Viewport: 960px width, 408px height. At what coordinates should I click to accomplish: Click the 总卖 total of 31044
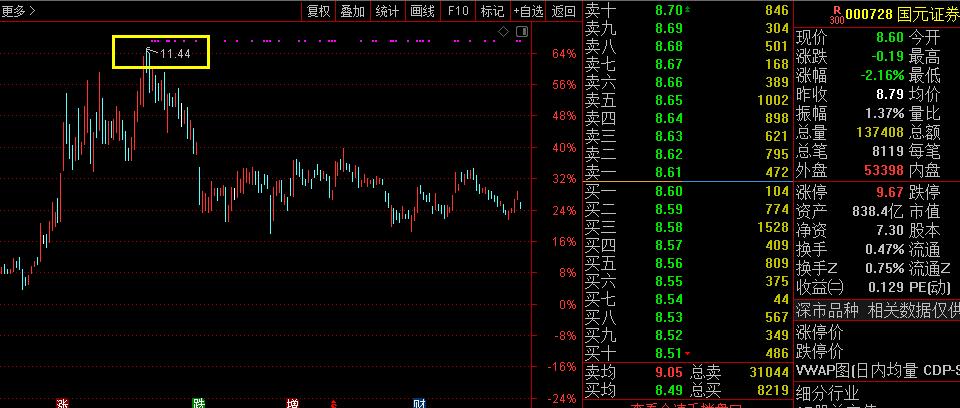click(x=768, y=372)
